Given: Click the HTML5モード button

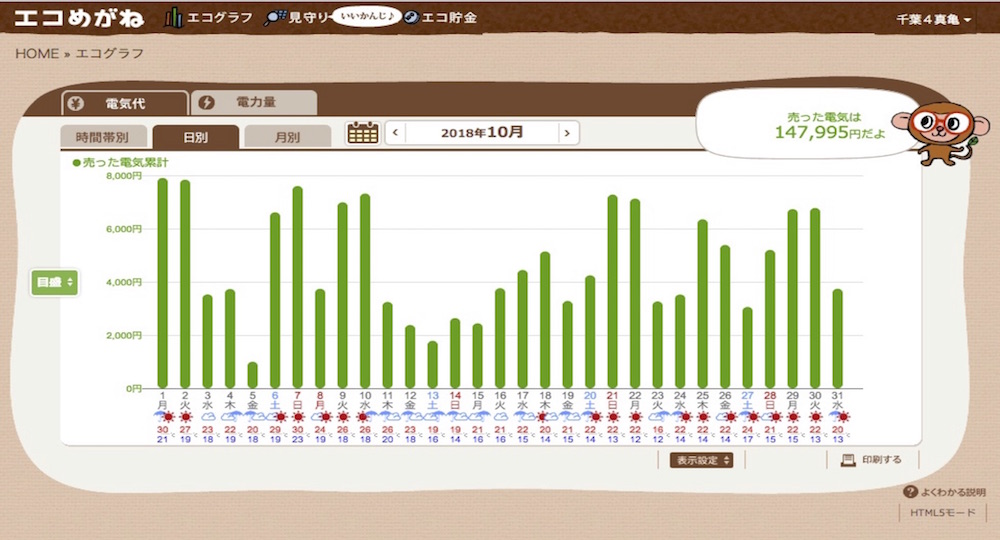Looking at the screenshot, I should coord(942,513).
